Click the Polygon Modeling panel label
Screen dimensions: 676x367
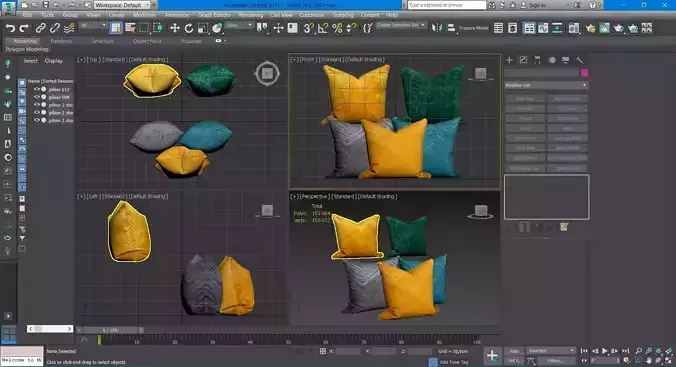click(27, 49)
